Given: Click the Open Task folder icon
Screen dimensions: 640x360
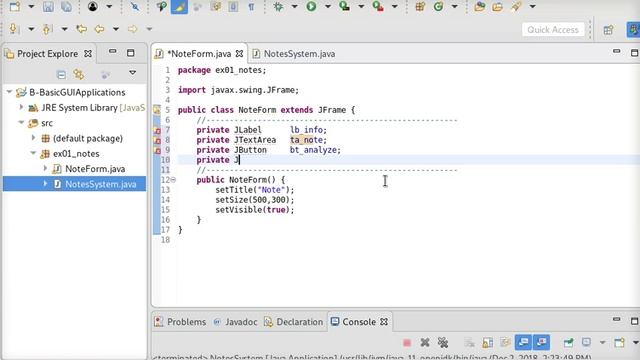Looking at the screenshot, I should [x=498, y=7].
